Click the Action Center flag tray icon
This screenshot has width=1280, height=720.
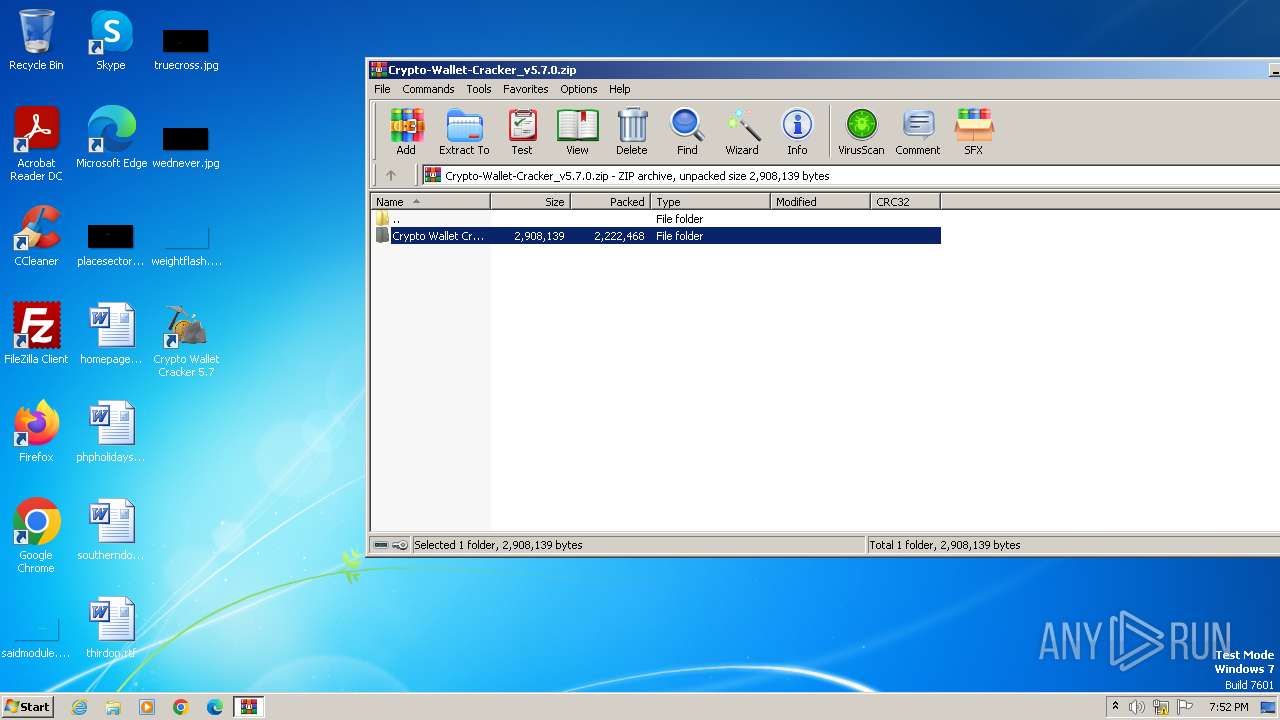tap(1185, 707)
